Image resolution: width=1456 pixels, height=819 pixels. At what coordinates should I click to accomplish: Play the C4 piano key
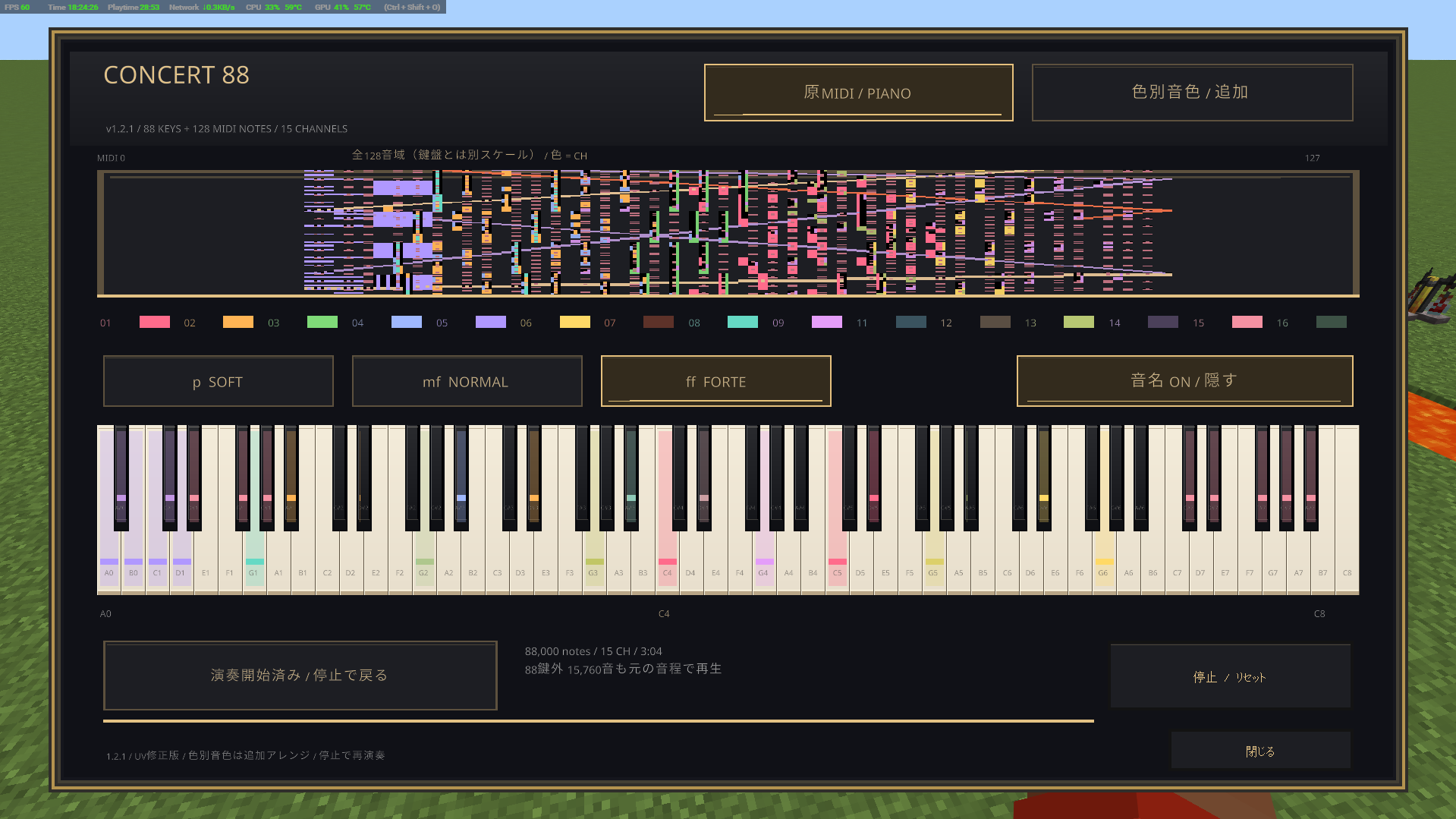(x=667, y=562)
